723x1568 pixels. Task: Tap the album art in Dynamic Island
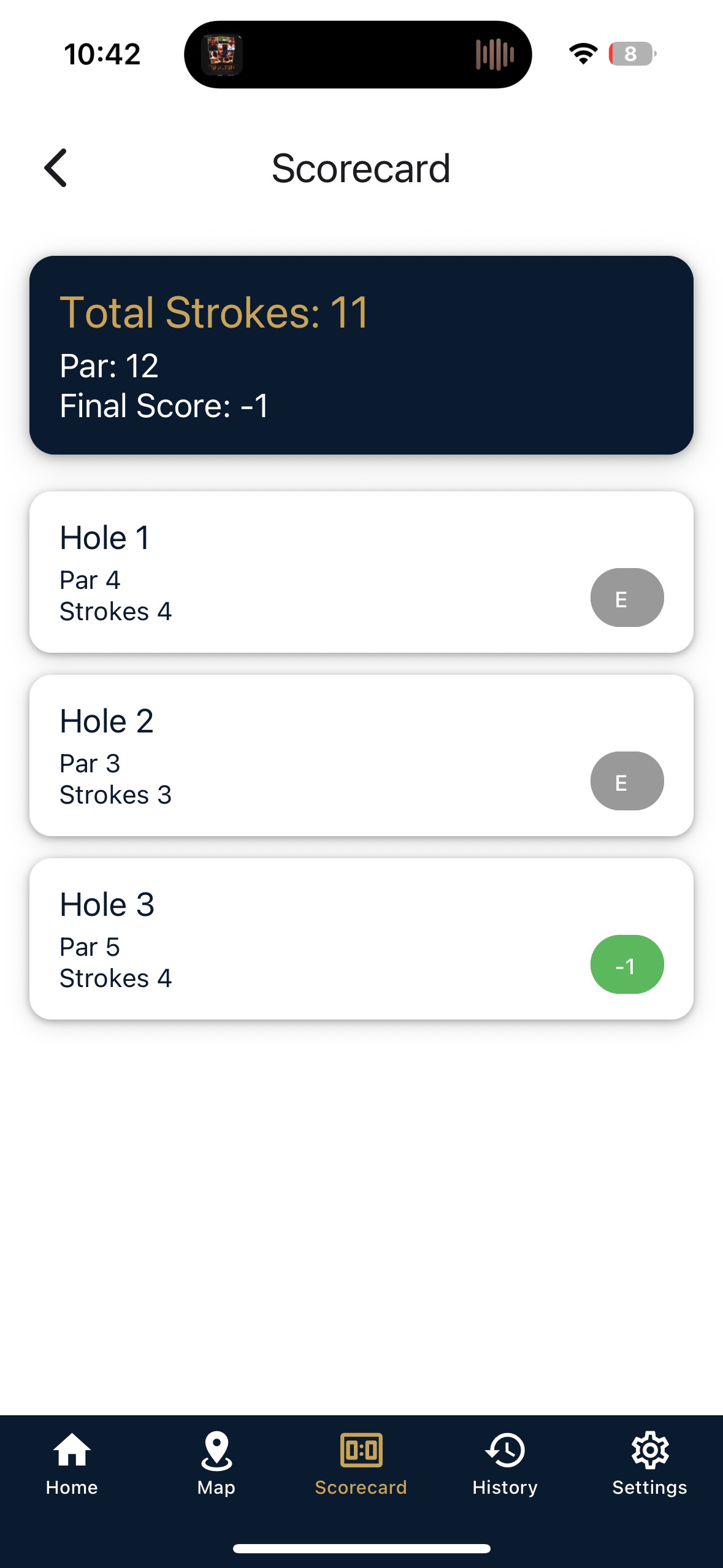click(x=222, y=55)
